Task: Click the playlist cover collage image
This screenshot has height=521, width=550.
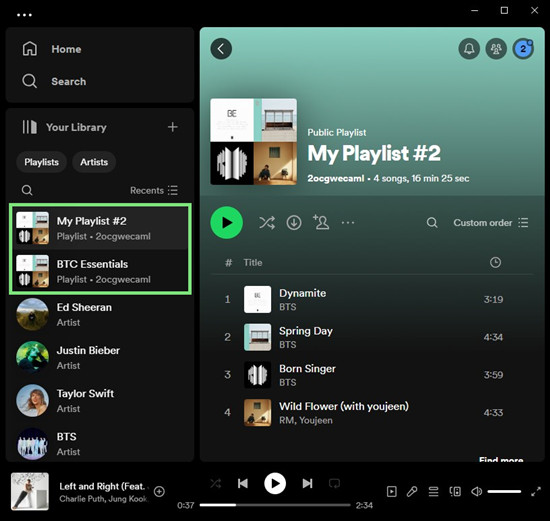Action: (x=254, y=141)
